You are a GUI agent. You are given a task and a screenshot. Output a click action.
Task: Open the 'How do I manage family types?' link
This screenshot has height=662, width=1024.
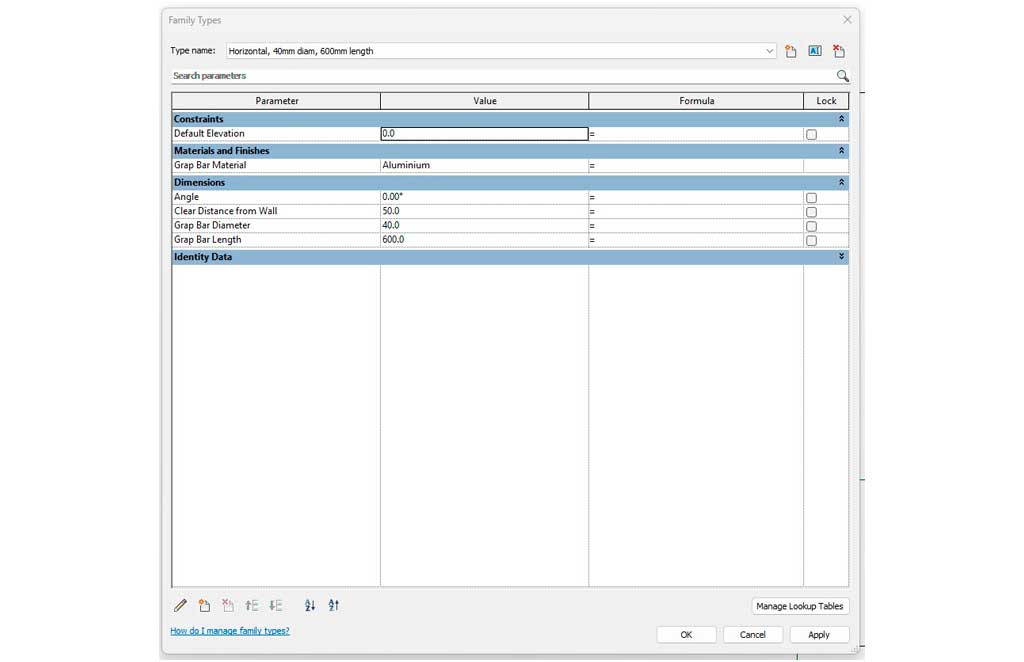[x=230, y=631]
